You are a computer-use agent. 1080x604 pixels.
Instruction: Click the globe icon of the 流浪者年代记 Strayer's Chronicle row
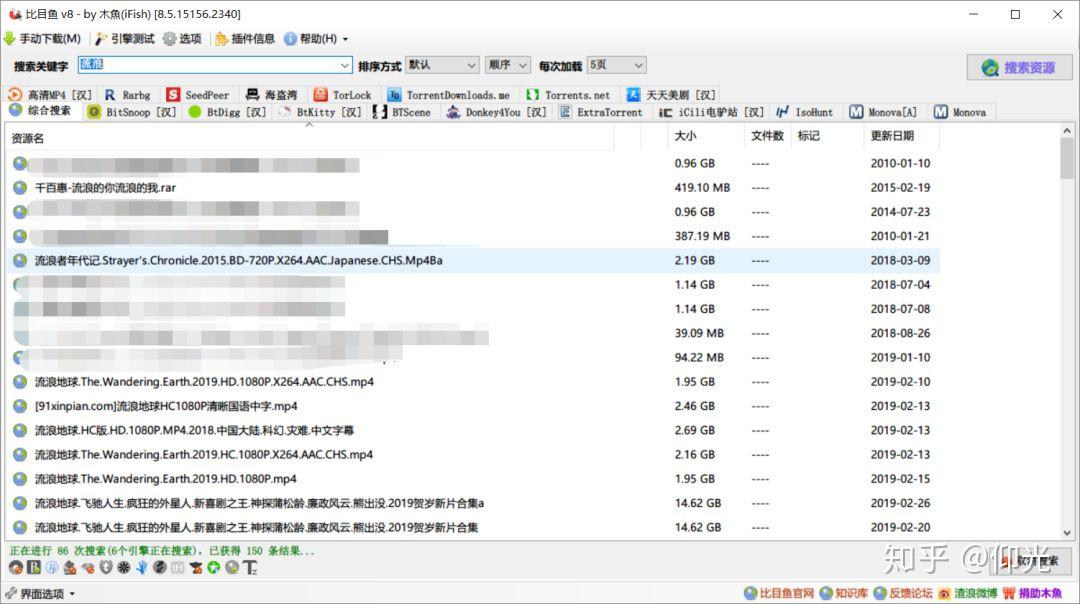click(20, 260)
